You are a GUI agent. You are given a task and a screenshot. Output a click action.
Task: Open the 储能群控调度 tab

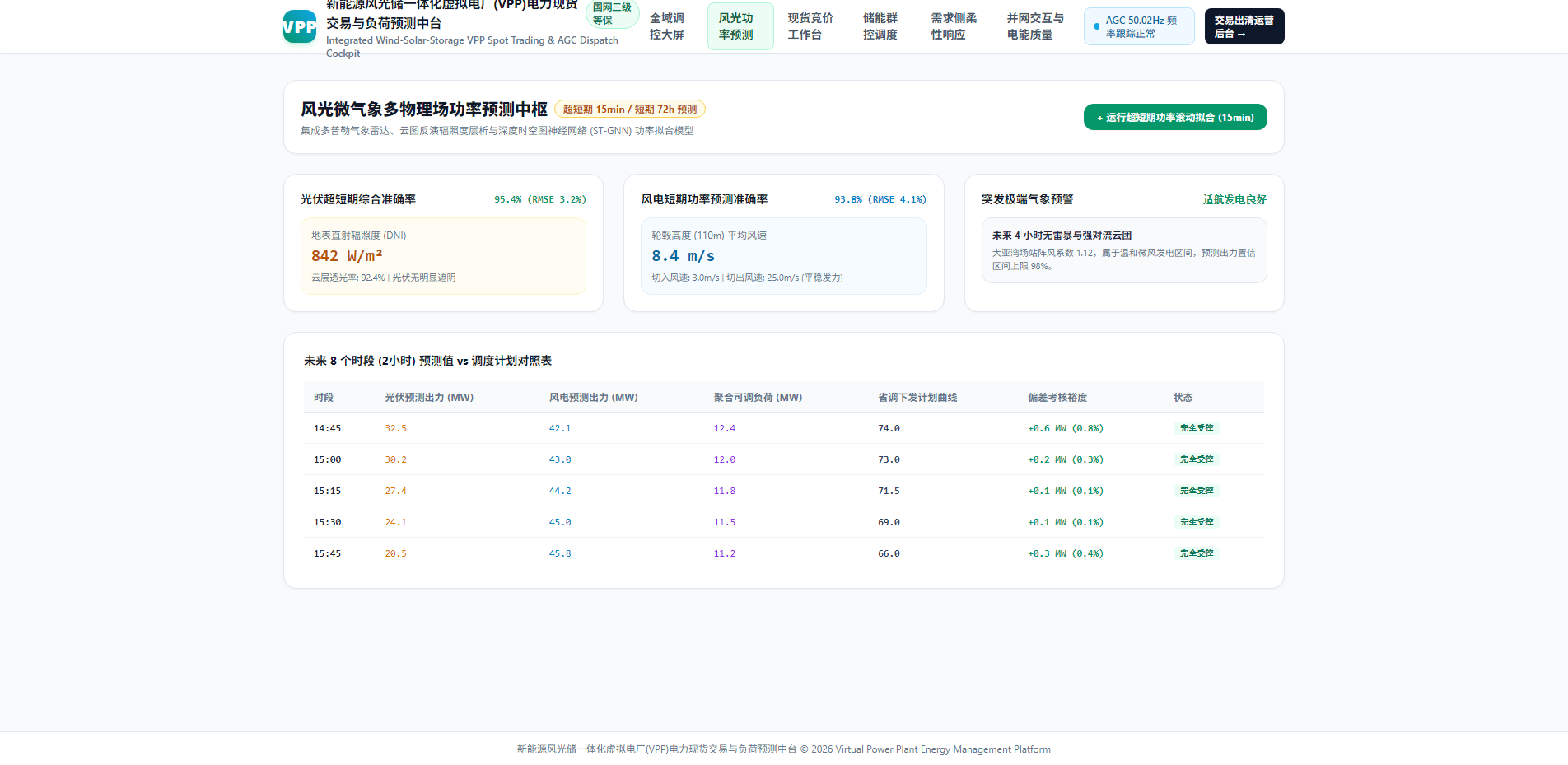(x=880, y=26)
